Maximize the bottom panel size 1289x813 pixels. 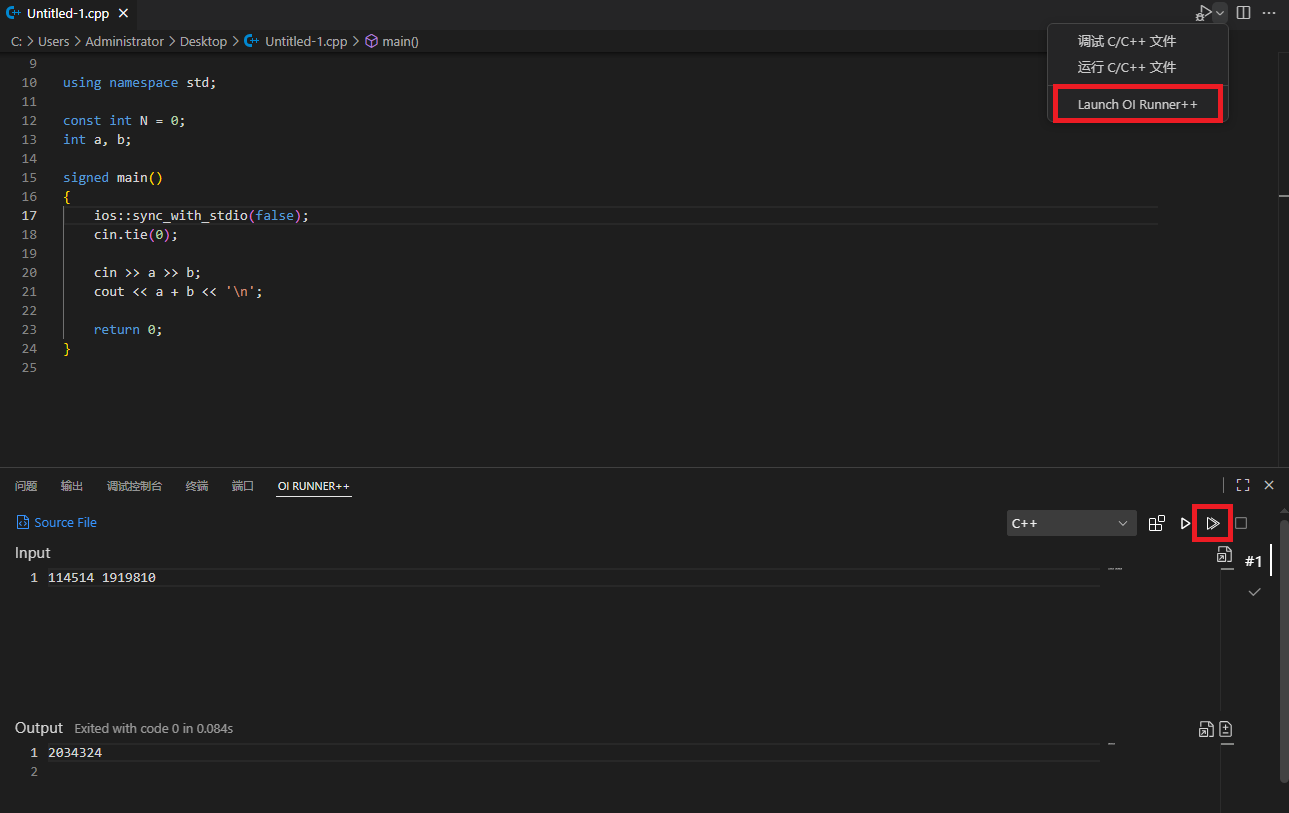pyautogui.click(x=1243, y=485)
